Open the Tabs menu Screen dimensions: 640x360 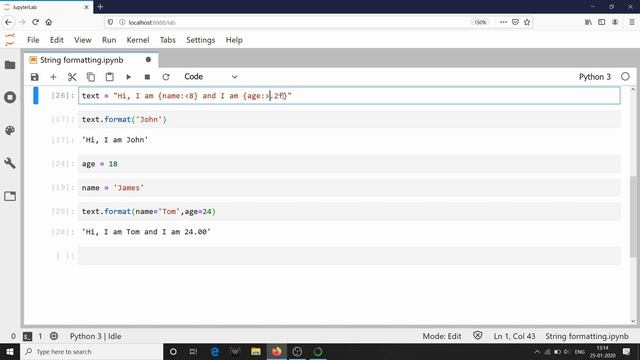tap(168, 40)
